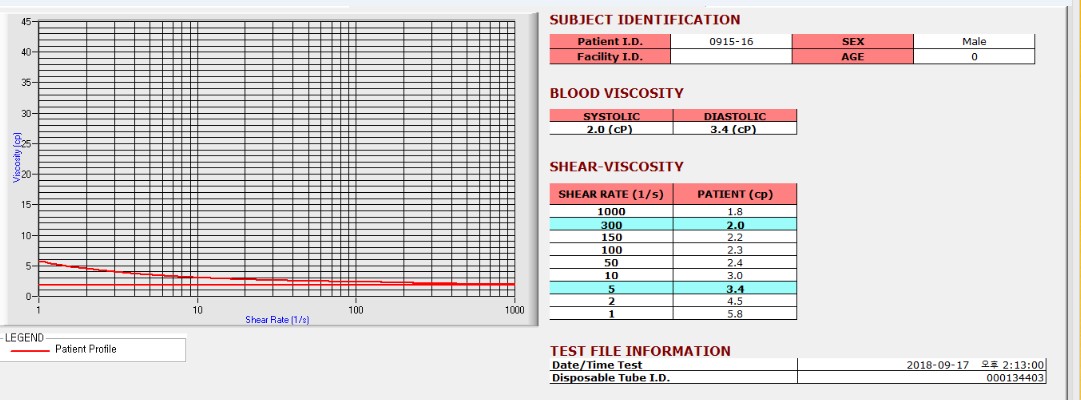
Task: Click the SHEAR RATE (1/s) column header
Action: (612, 194)
